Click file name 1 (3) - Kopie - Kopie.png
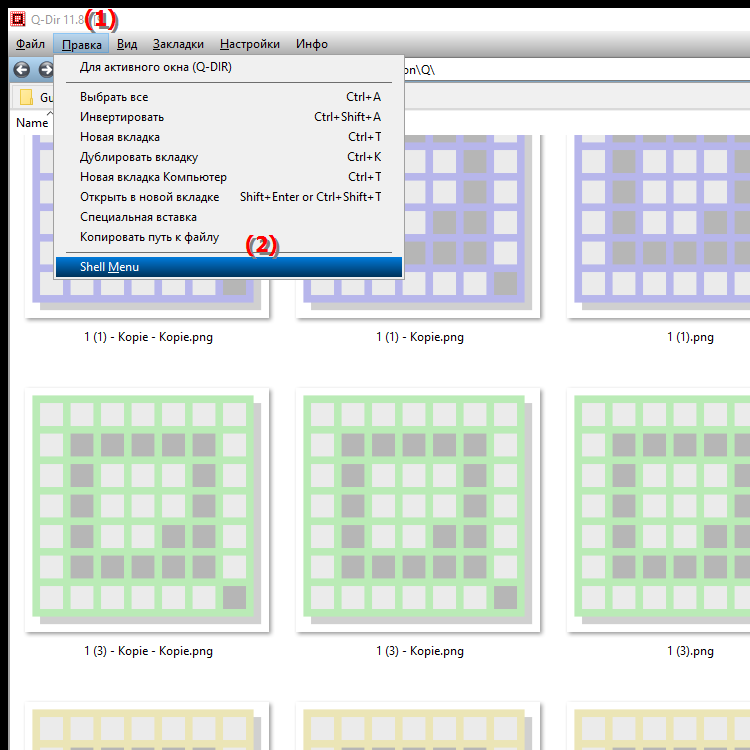The height and width of the screenshot is (750, 750). tap(148, 651)
